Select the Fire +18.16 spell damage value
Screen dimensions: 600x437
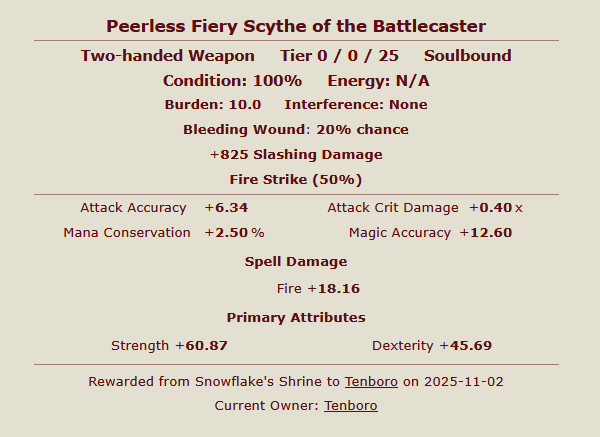click(x=318, y=289)
